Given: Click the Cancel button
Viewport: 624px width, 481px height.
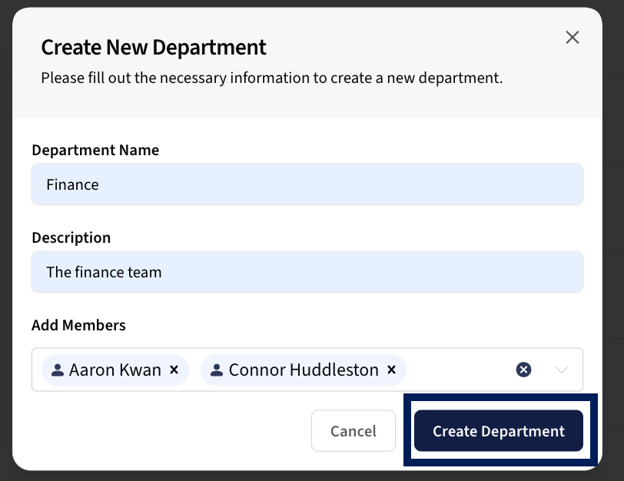Looking at the screenshot, I should coord(353,431).
